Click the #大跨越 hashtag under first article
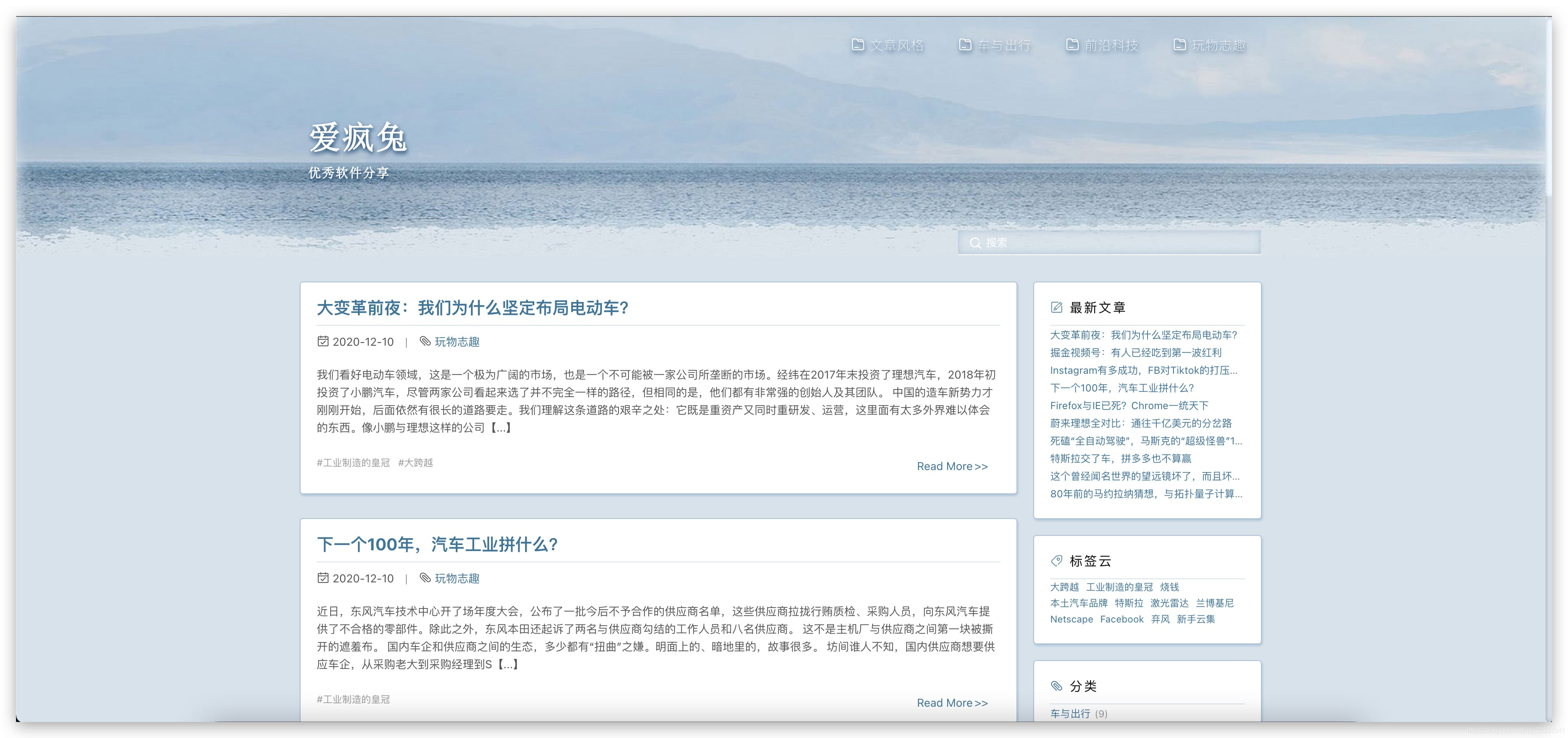 click(x=415, y=463)
